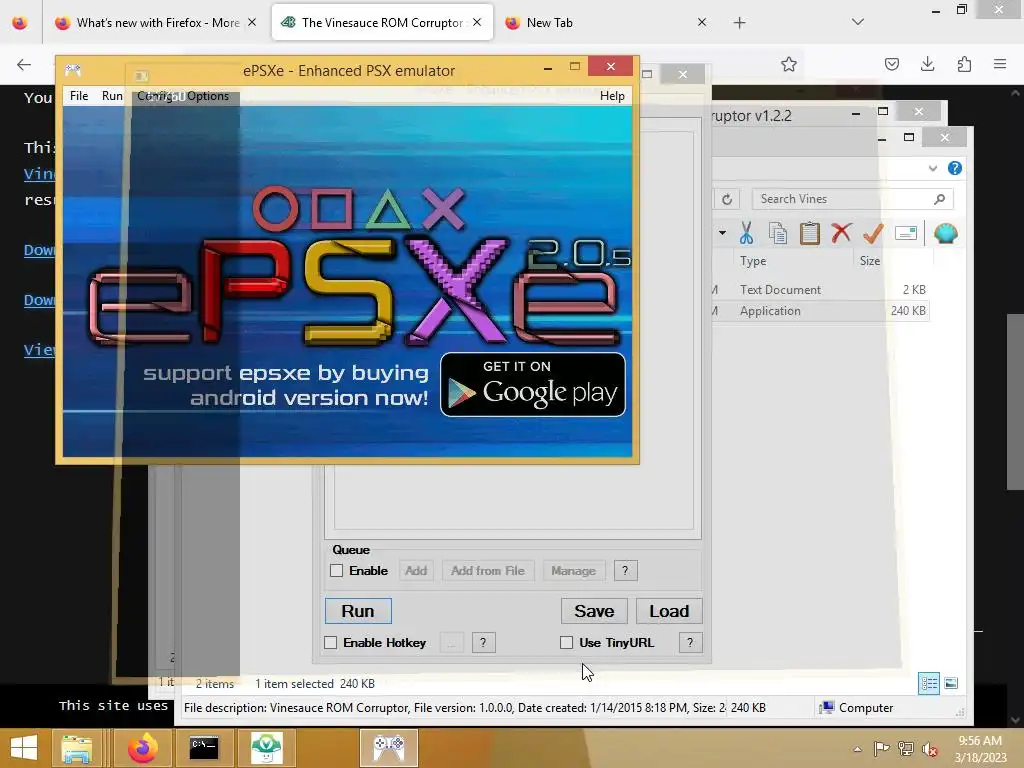The height and width of the screenshot is (768, 1024).
Task: Open File Explorer from the taskbar
Action: pyautogui.click(x=76, y=748)
